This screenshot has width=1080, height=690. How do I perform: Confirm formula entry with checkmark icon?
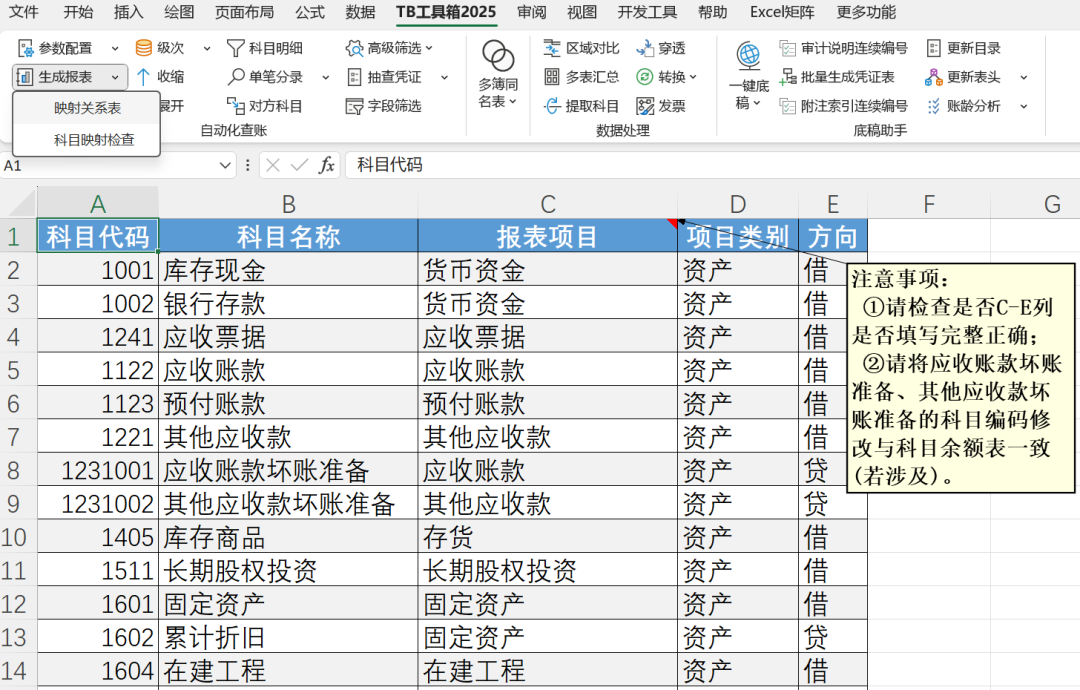tap(299, 165)
